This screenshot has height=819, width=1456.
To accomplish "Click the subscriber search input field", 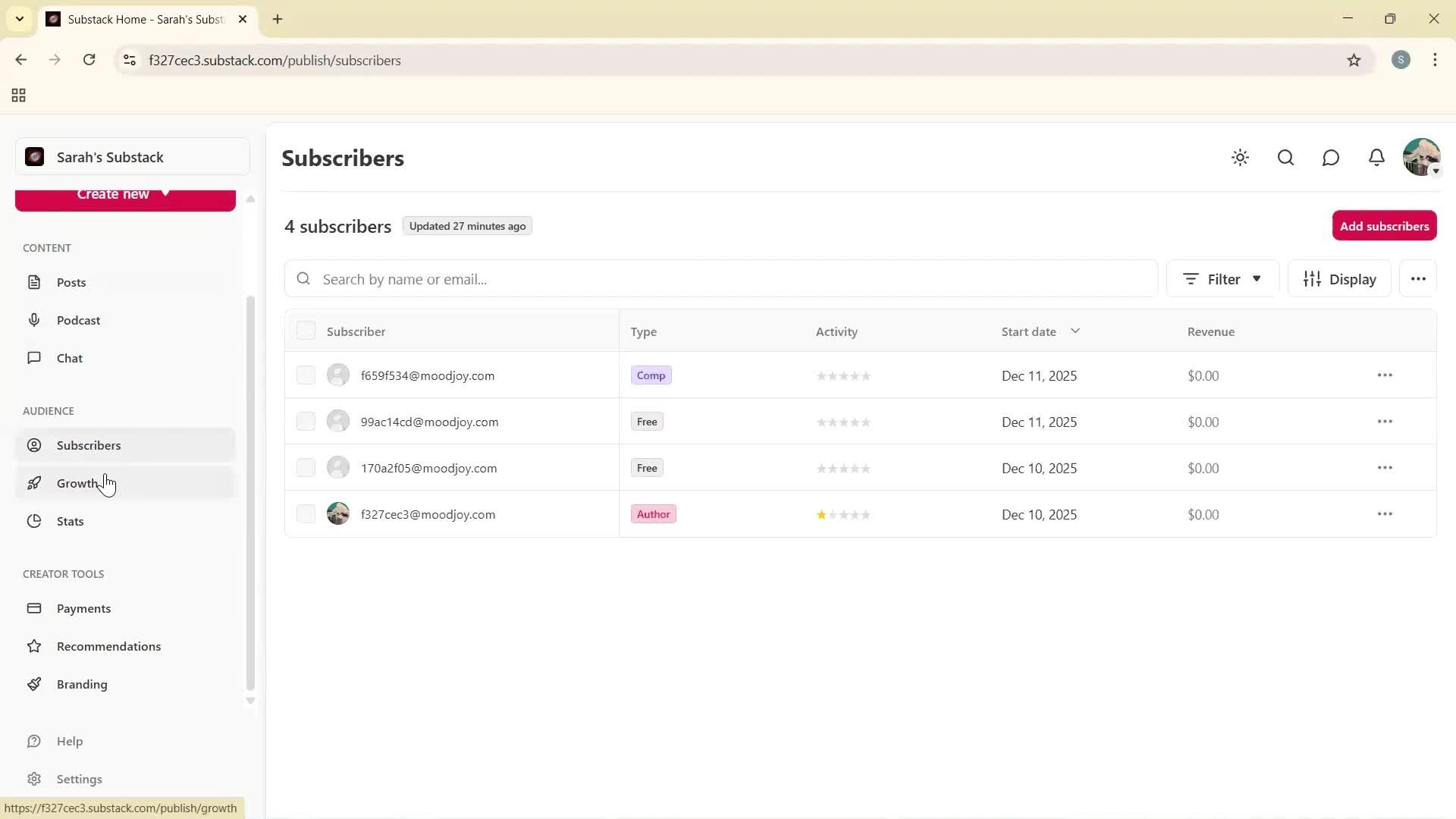I will point(720,278).
